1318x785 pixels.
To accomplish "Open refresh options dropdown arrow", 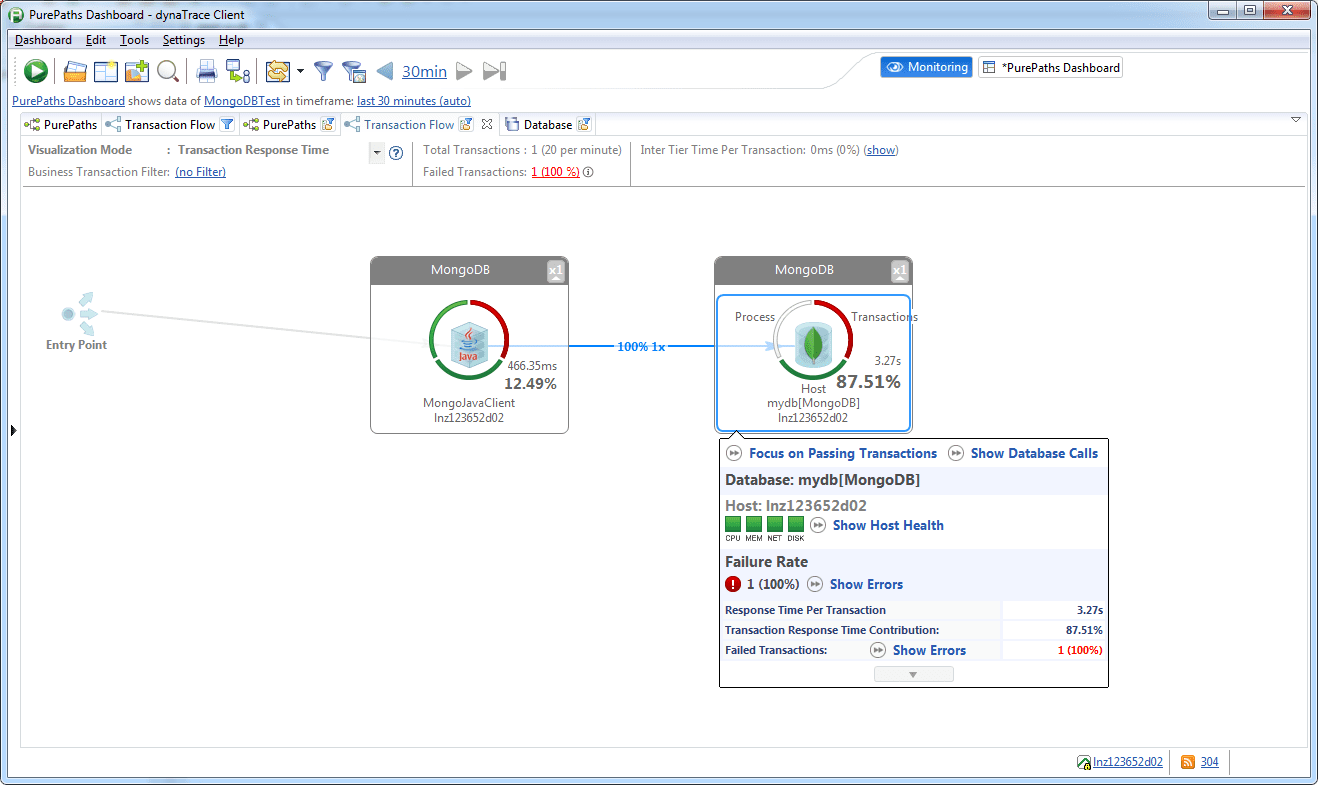I will coord(300,71).
